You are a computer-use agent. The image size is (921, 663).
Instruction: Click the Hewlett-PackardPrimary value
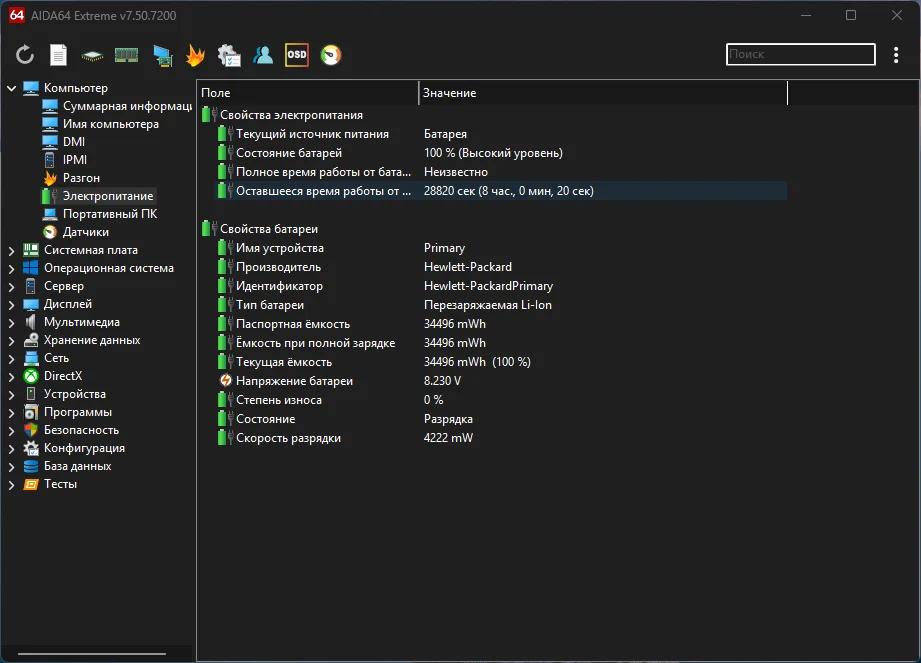tap(488, 286)
